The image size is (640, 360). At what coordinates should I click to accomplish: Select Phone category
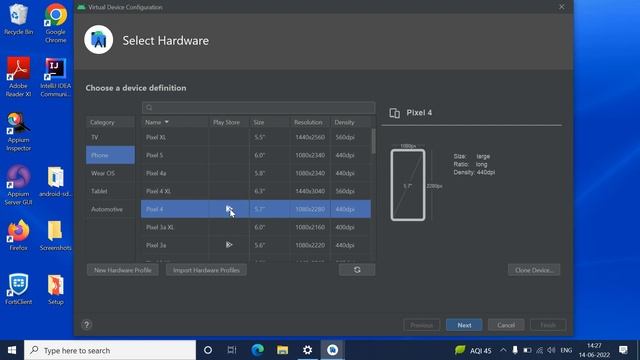[x=110, y=155]
